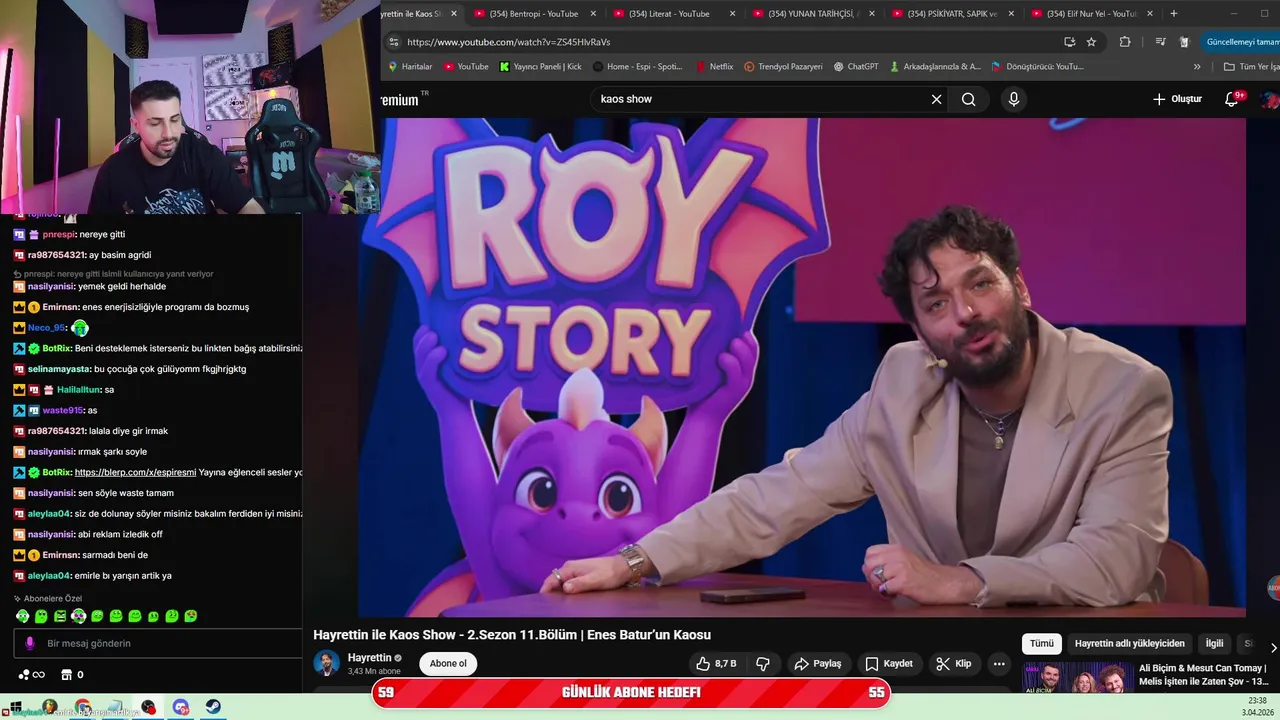Open 'Tüm Yer İşa...' bookmarks folder
1280x720 pixels.
(x=1251, y=67)
